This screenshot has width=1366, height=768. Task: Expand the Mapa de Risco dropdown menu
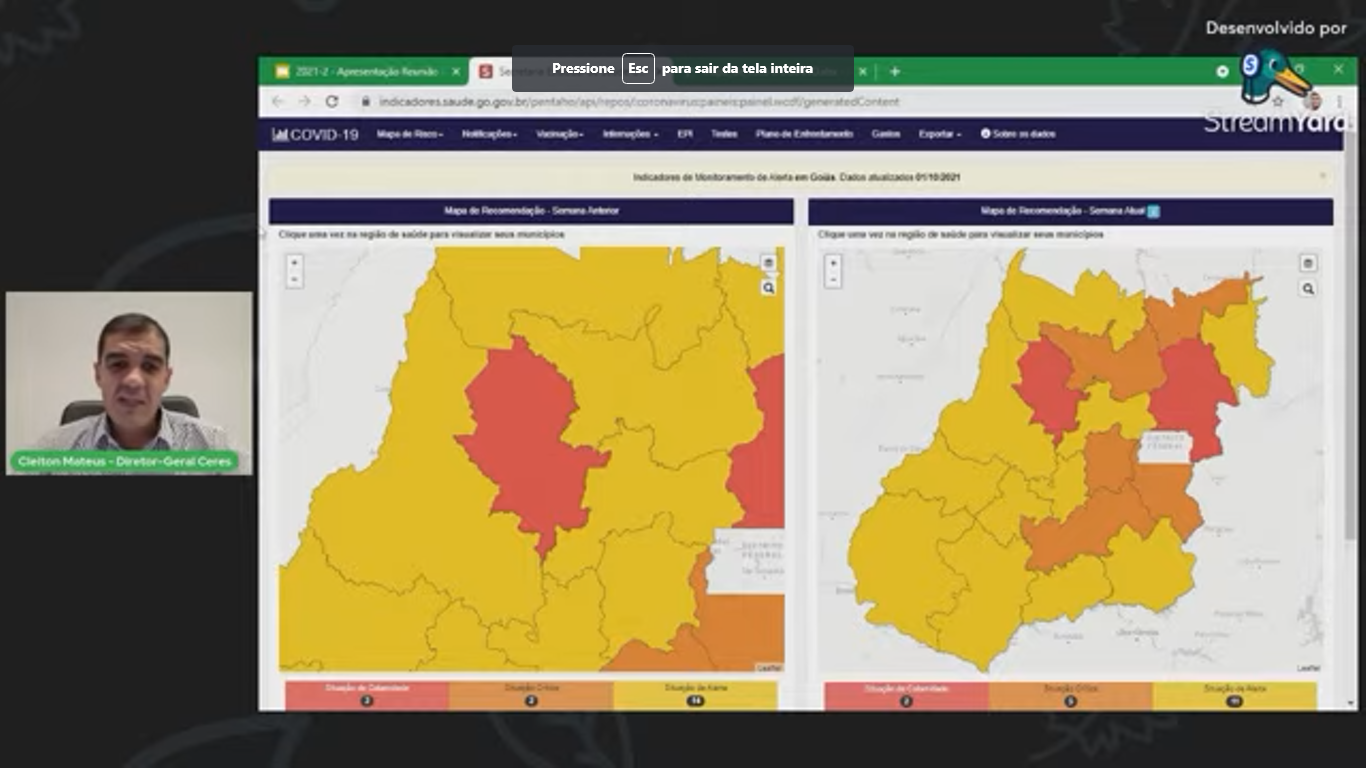coord(410,134)
